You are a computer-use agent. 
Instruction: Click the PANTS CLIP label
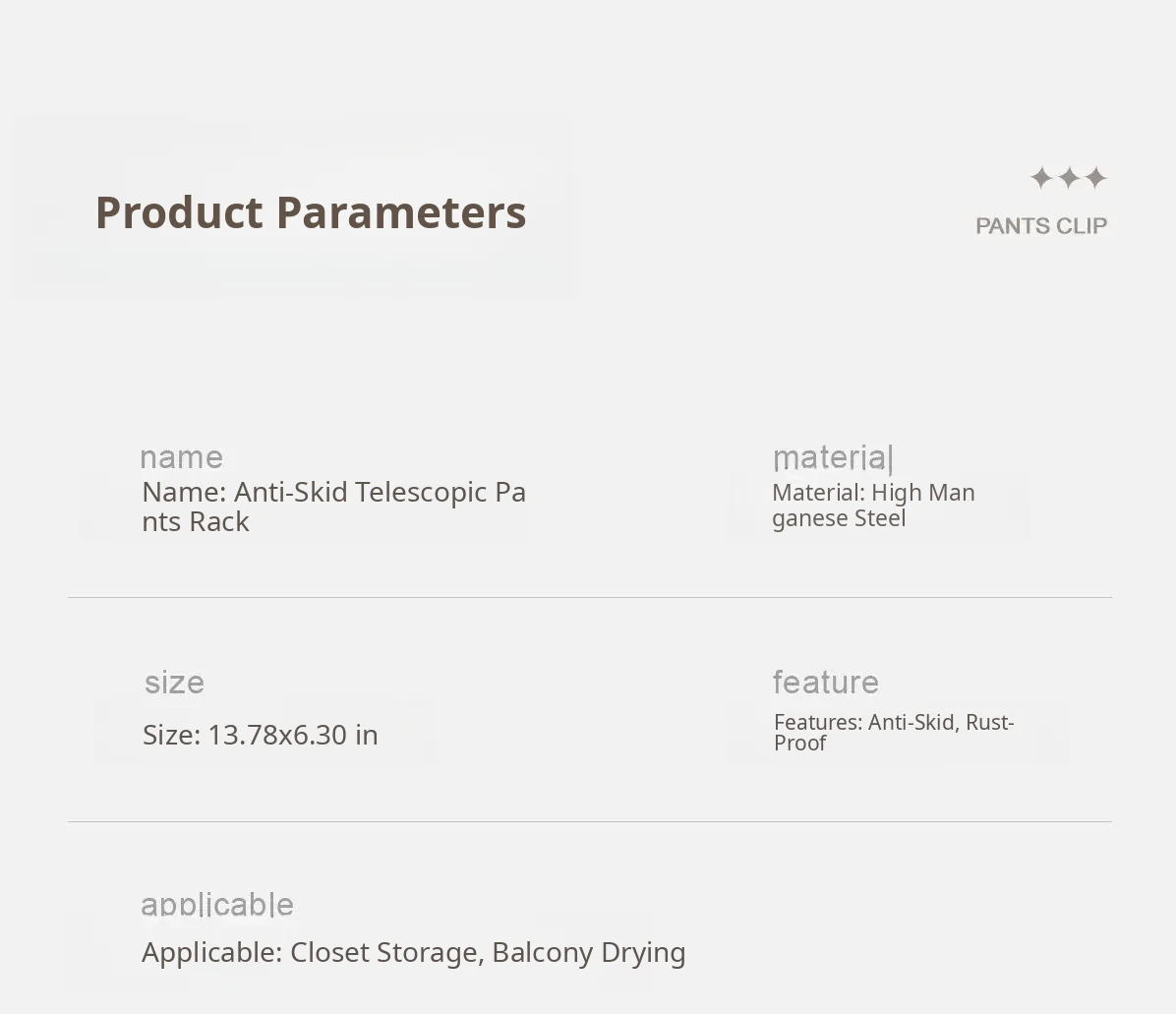click(1041, 226)
